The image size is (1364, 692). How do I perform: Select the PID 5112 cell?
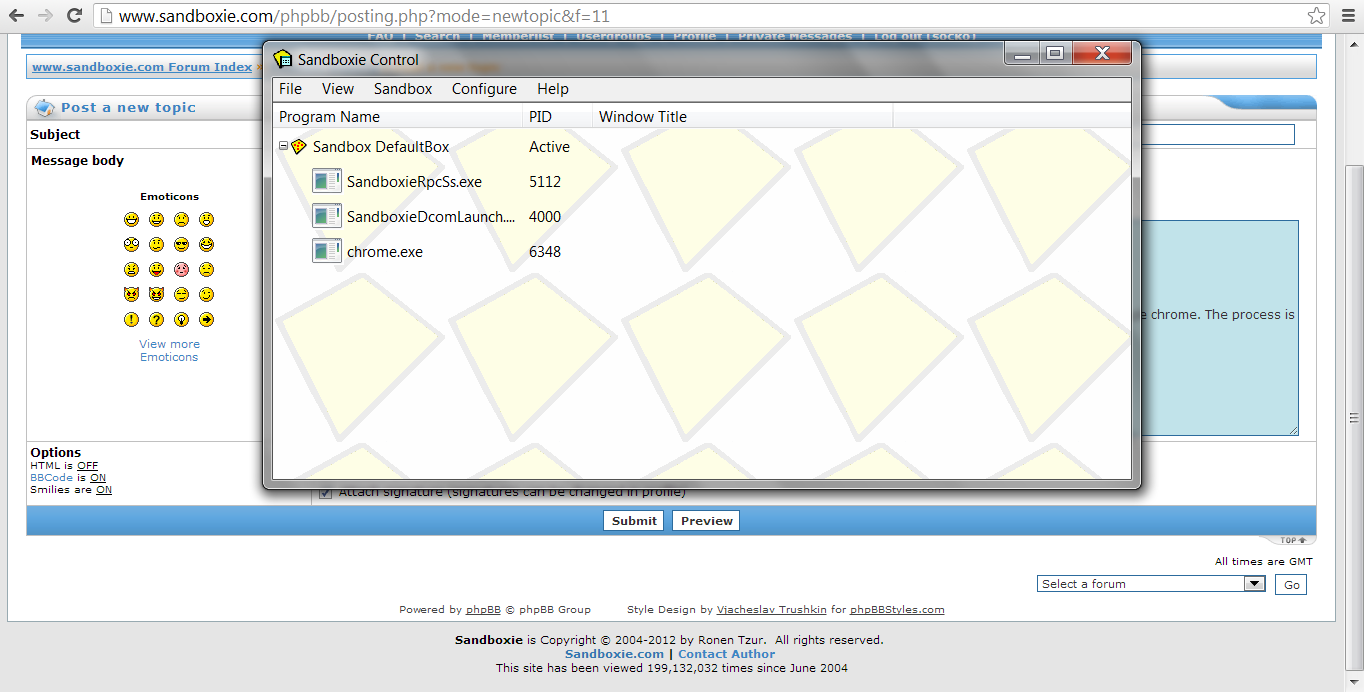[x=545, y=182]
